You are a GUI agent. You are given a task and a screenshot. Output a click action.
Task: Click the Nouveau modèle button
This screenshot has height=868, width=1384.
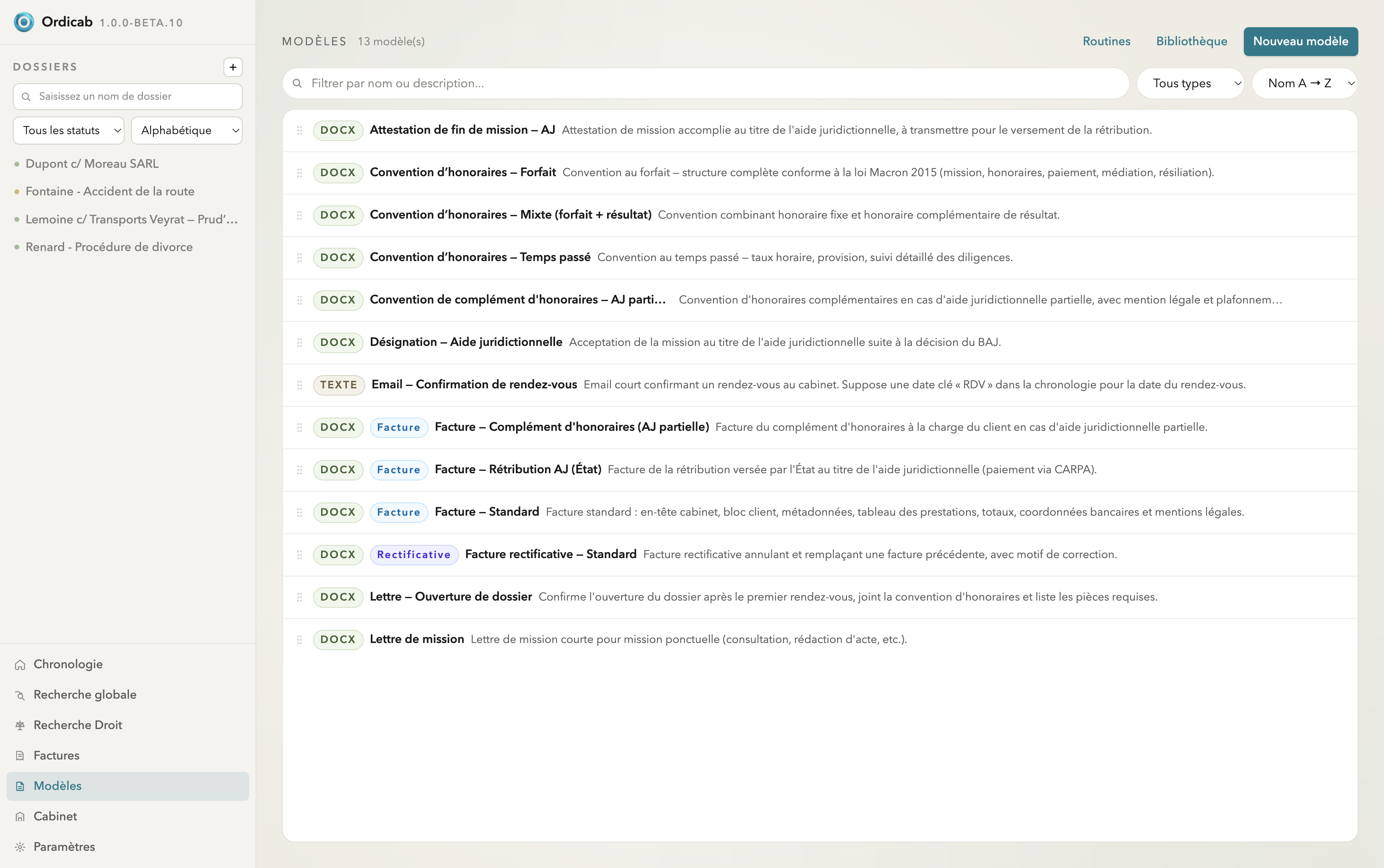point(1300,41)
